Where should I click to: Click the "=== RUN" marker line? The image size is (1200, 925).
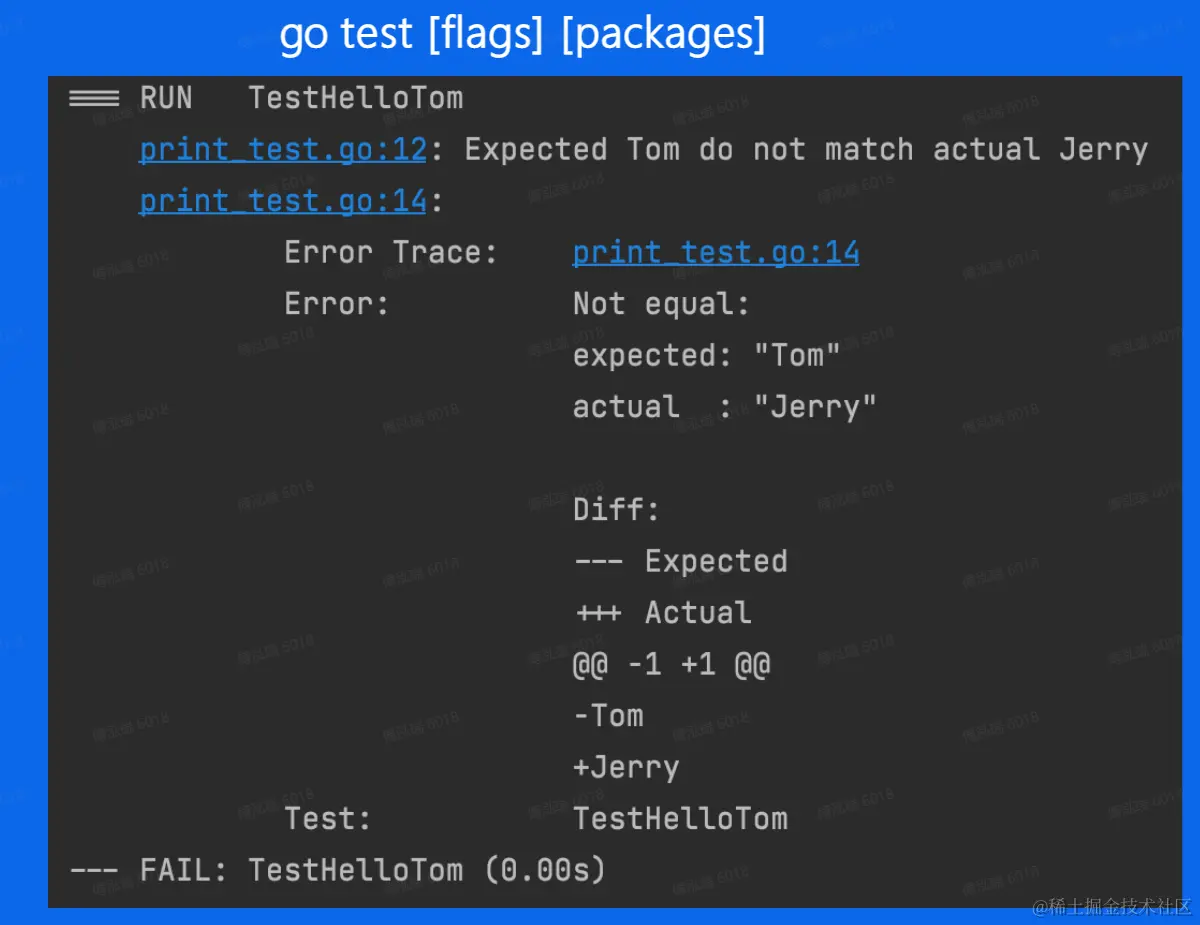pos(130,98)
